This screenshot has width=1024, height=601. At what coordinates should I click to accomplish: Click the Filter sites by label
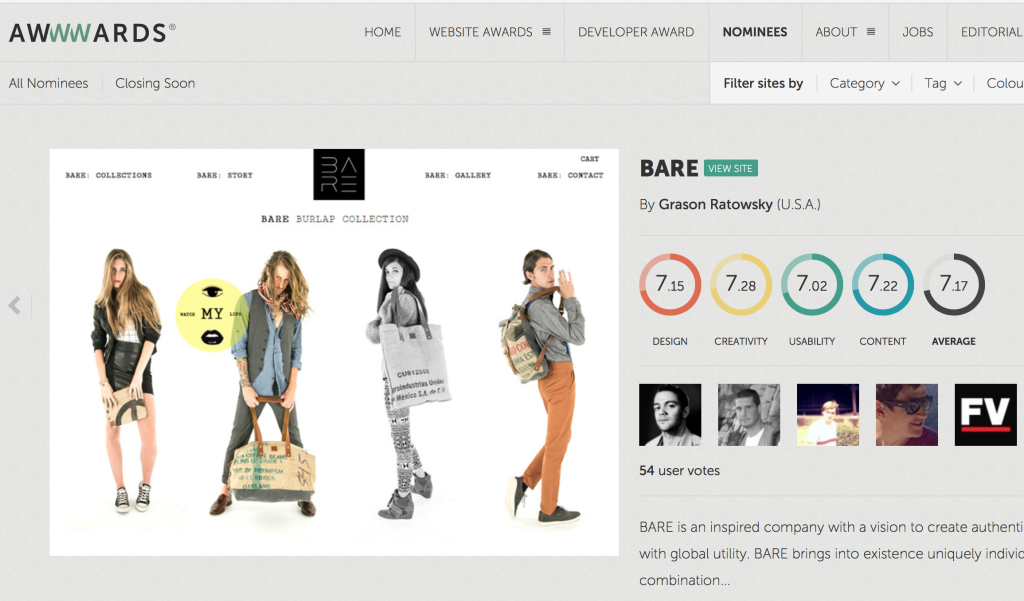click(x=763, y=83)
